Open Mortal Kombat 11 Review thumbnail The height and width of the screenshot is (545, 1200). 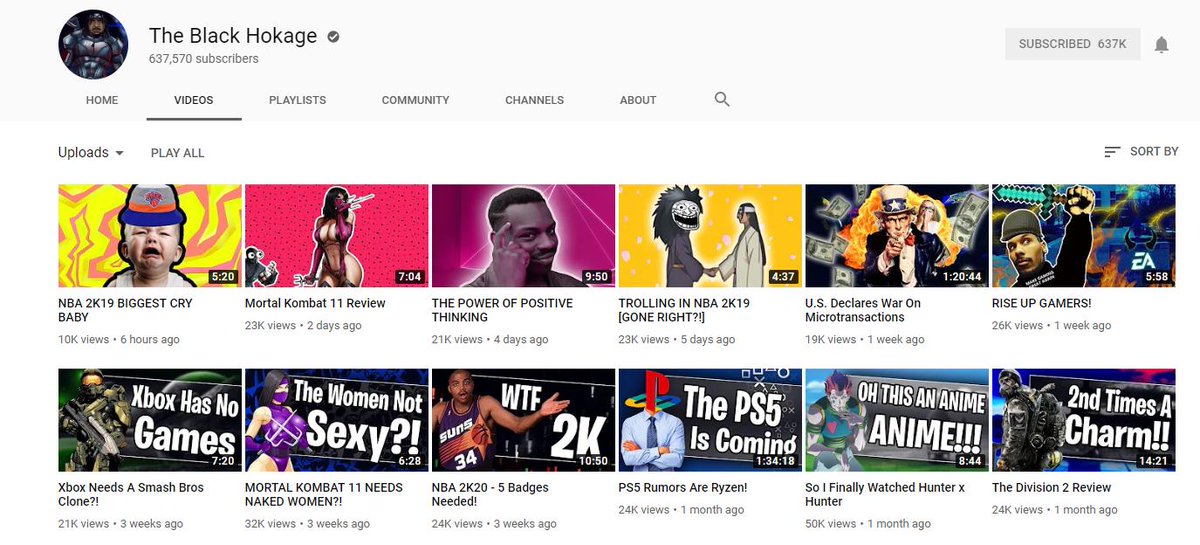coord(337,236)
